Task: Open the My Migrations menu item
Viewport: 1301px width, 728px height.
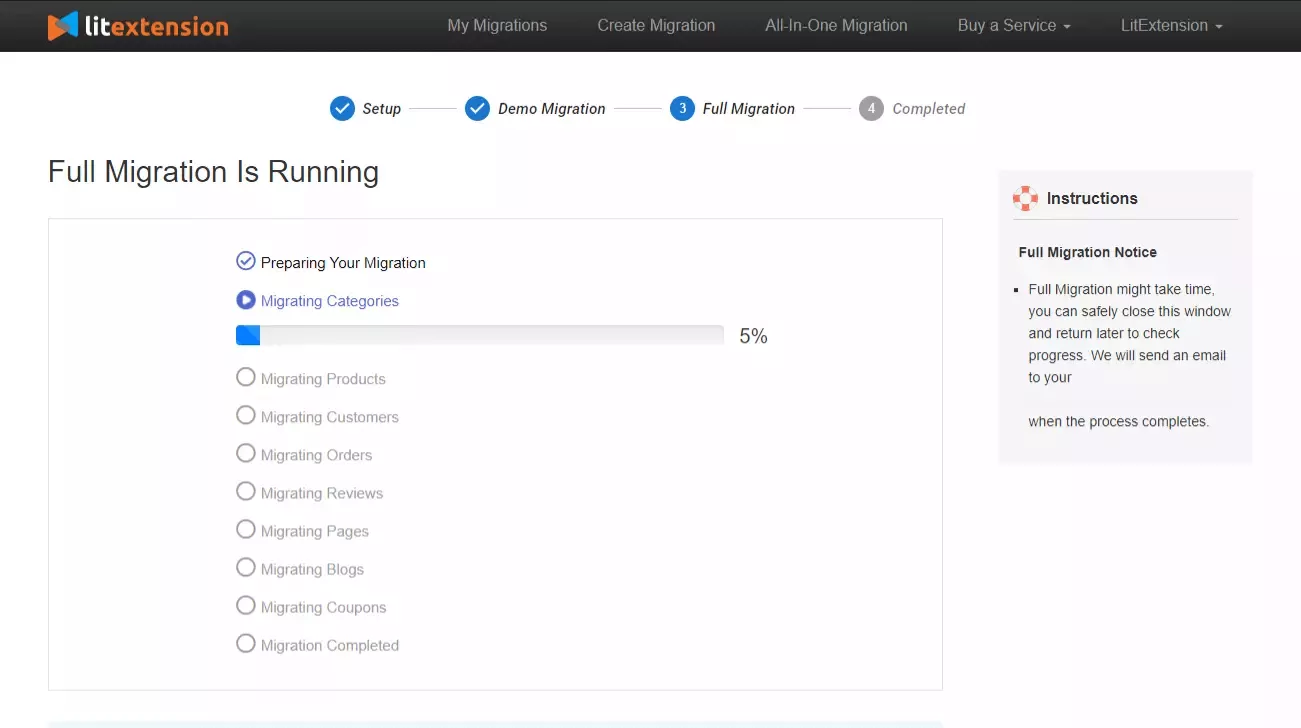Action: (497, 26)
